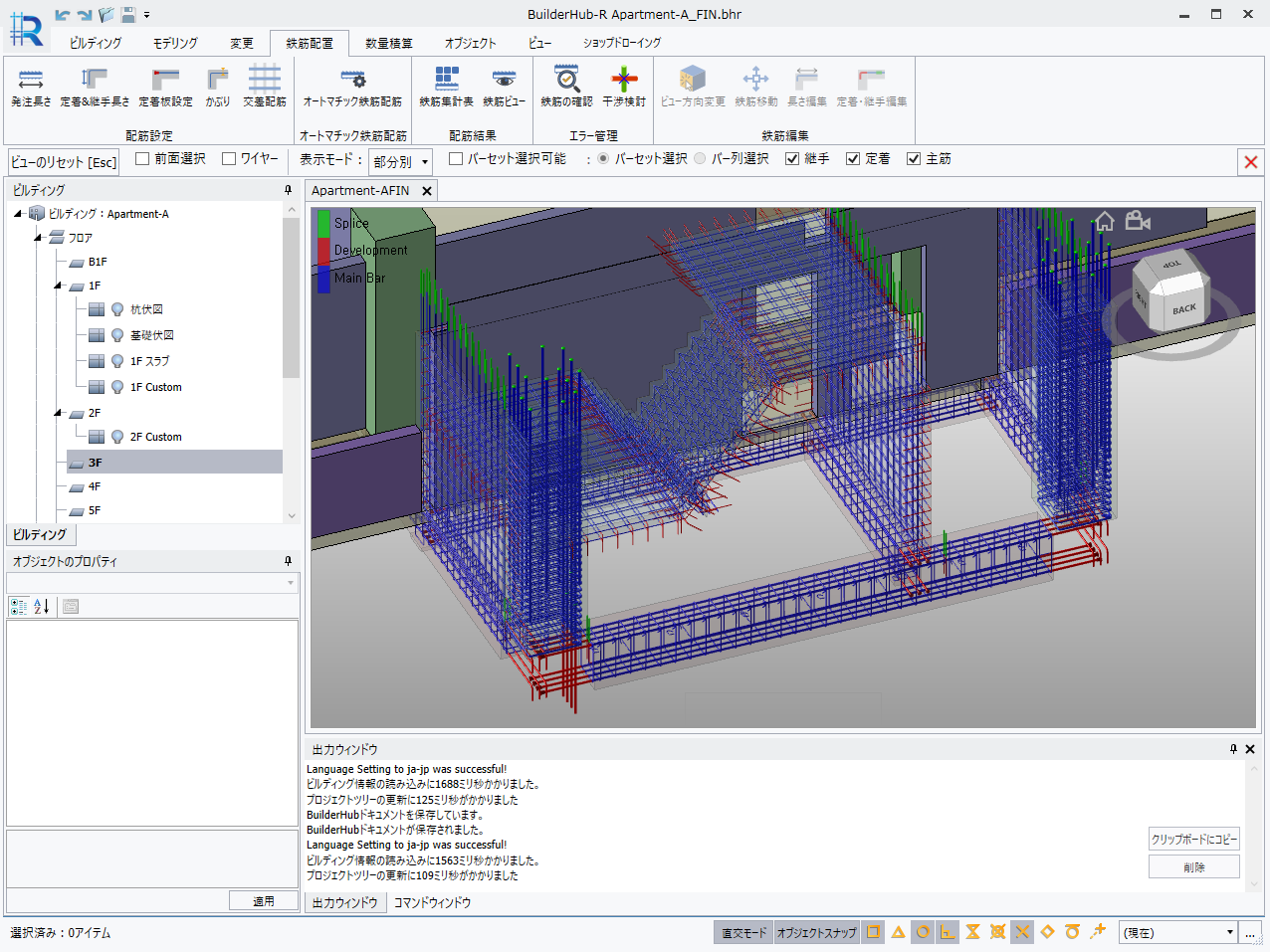The image size is (1270, 952).
Task: Uncheck the 定着 checkbox
Action: click(853, 158)
